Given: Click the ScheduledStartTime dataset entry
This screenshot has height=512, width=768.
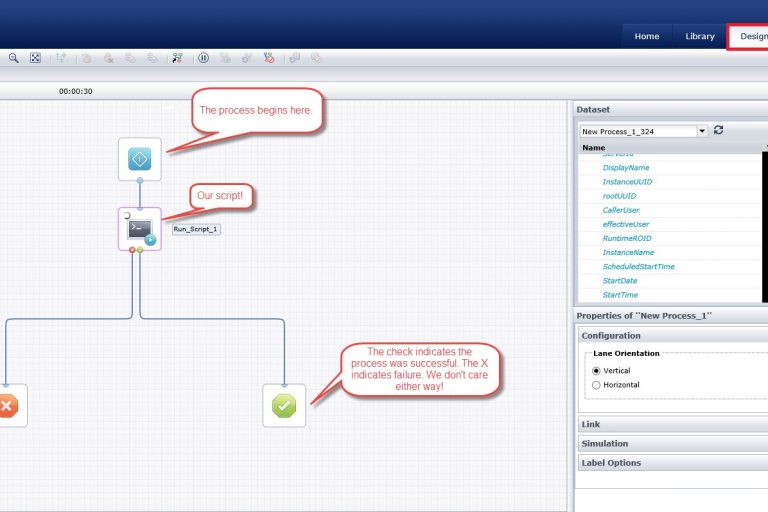Looking at the screenshot, I should pyautogui.click(x=638, y=267).
